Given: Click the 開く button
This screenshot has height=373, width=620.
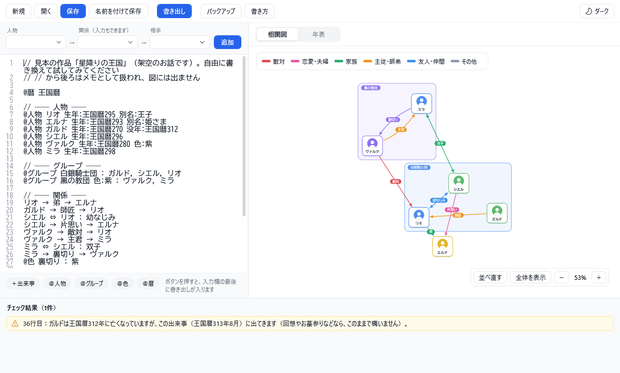Looking at the screenshot, I should [46, 11].
